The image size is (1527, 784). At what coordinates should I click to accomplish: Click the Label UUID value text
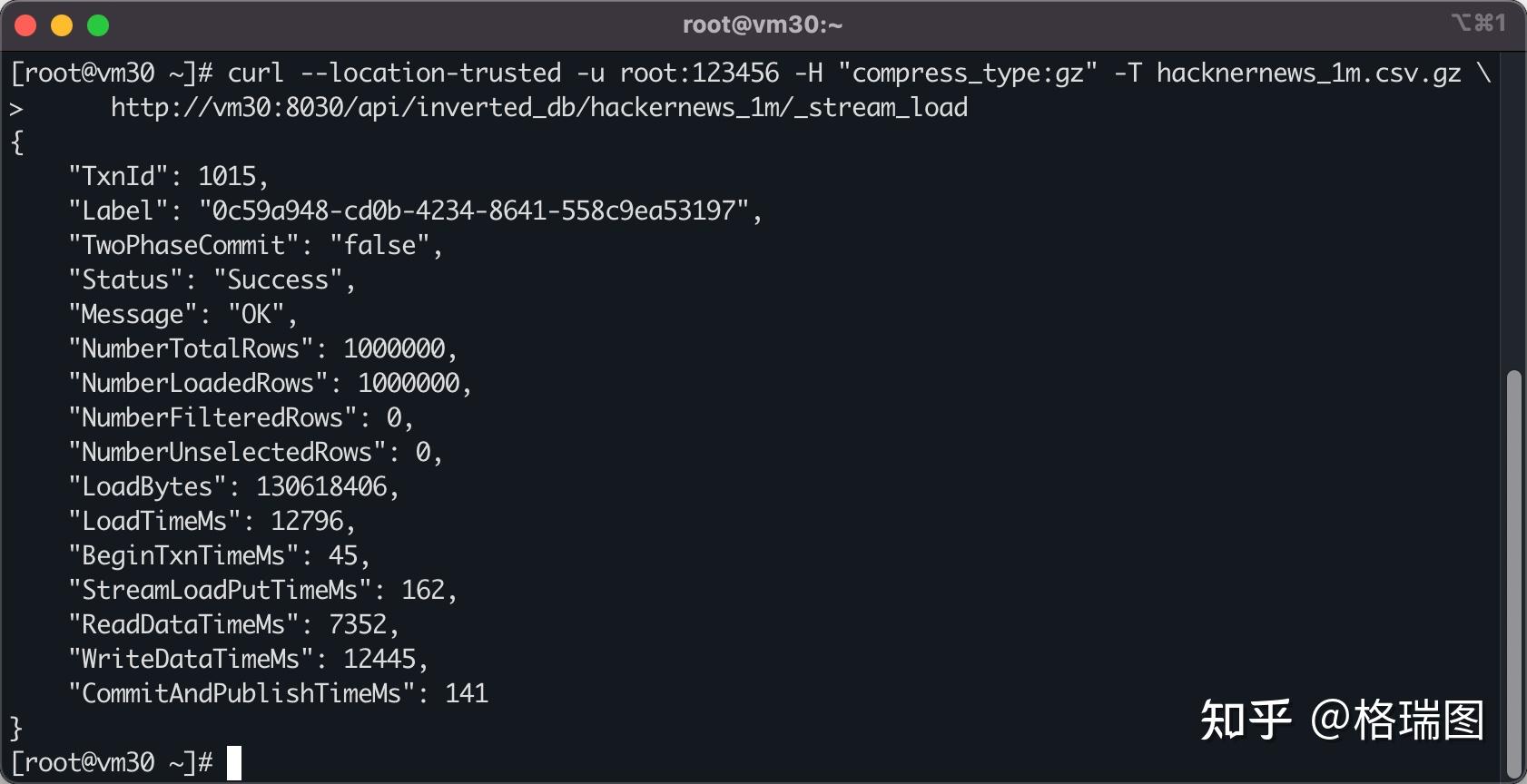474,211
